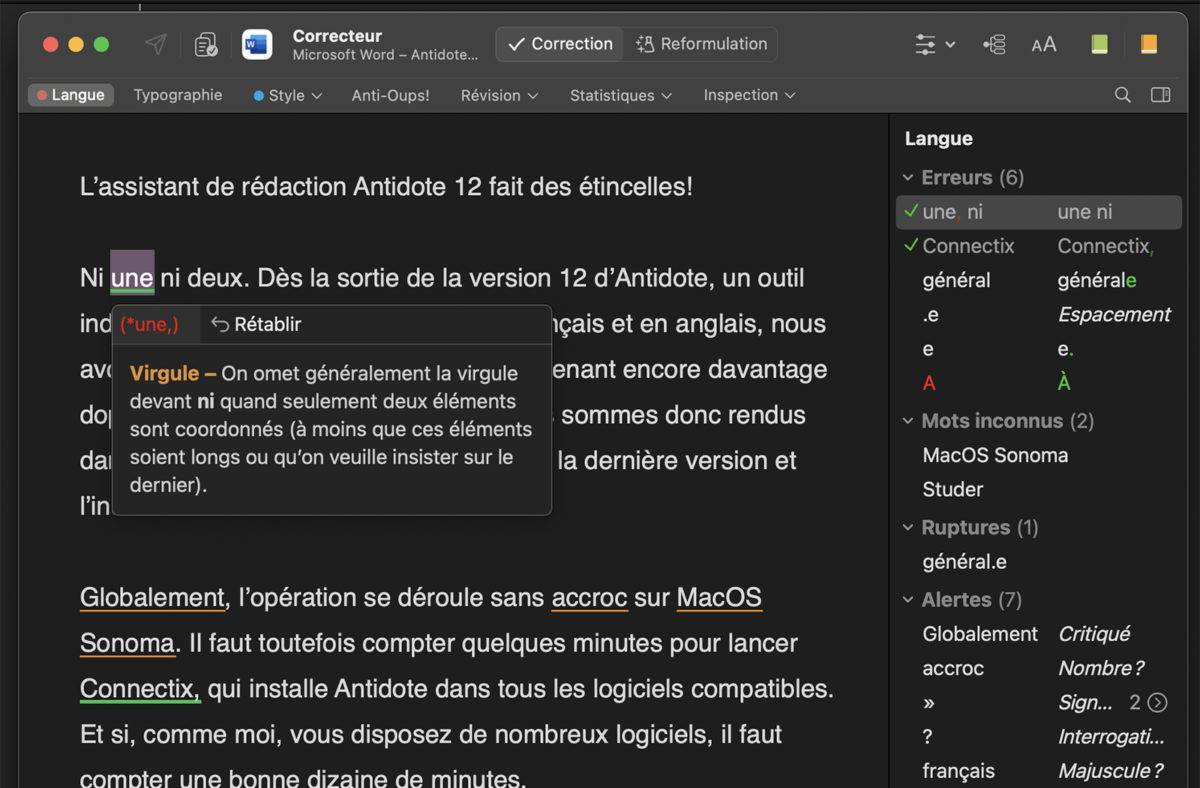
Task: Click the Microsoft Word document icon
Action: pyautogui.click(x=257, y=44)
